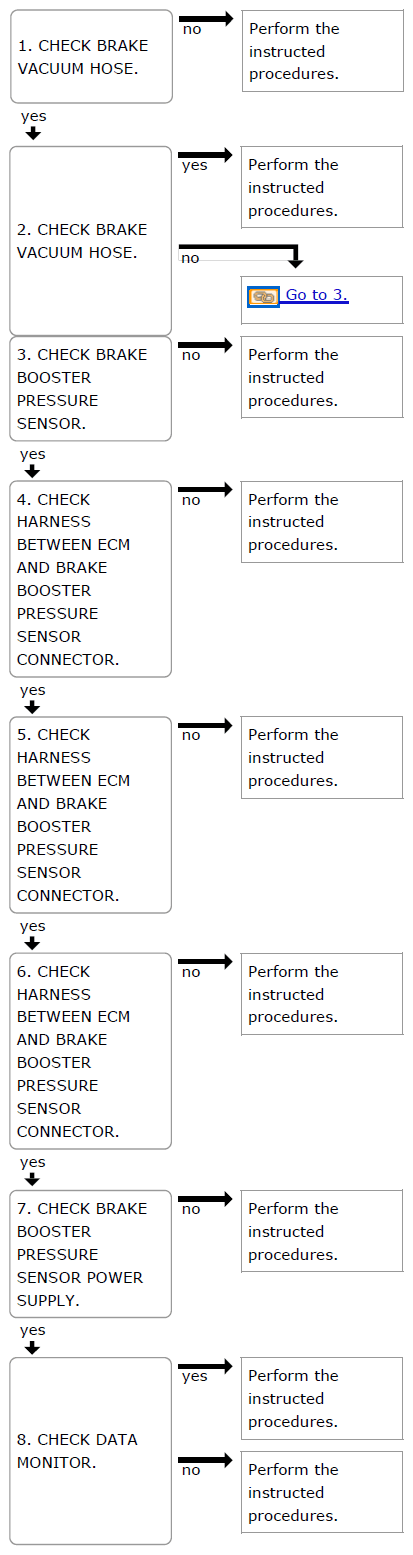413x1555 pixels.
Task: Select step 5 Check Harness box
Action: pyautogui.click(x=91, y=815)
